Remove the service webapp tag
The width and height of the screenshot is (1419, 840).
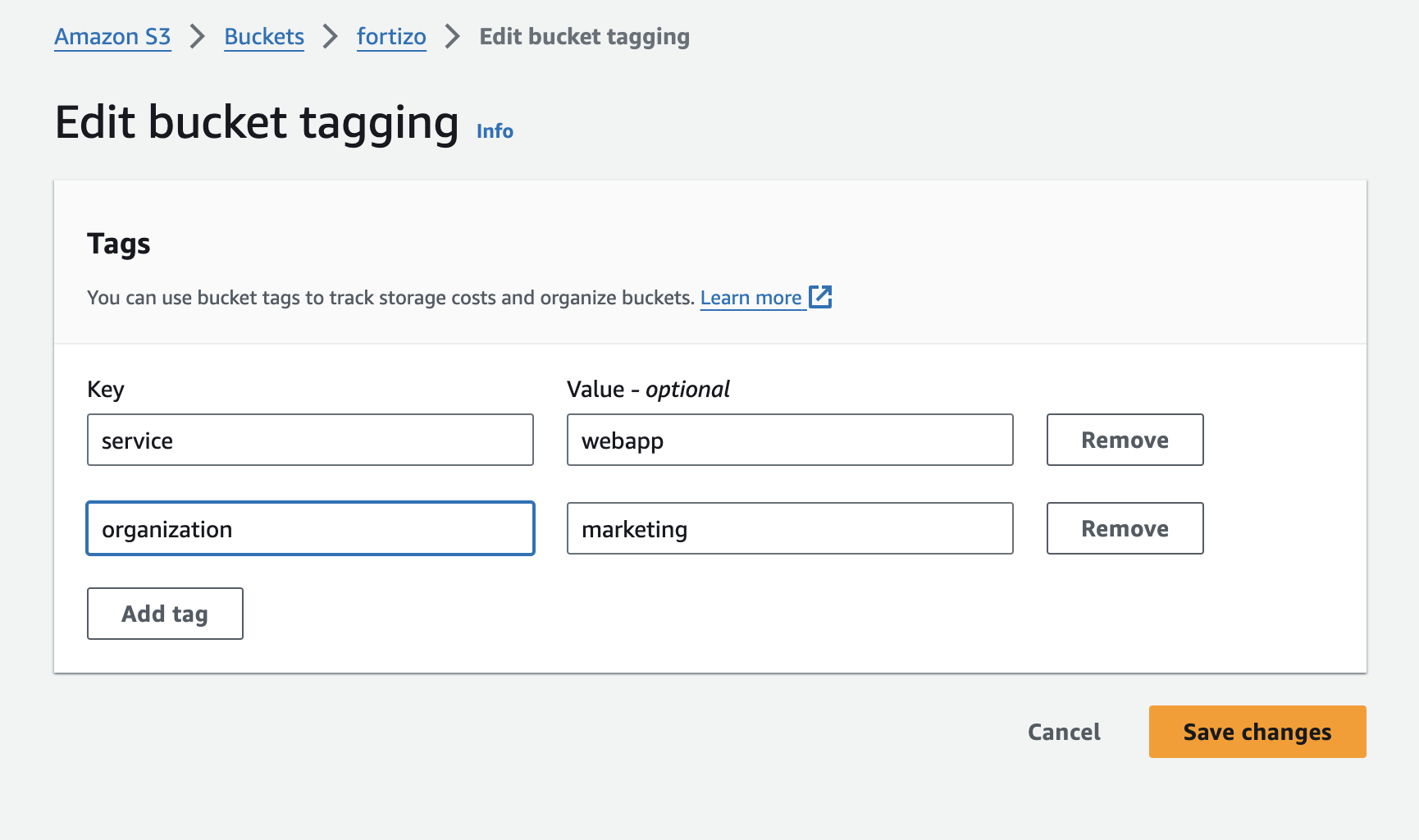click(1125, 441)
